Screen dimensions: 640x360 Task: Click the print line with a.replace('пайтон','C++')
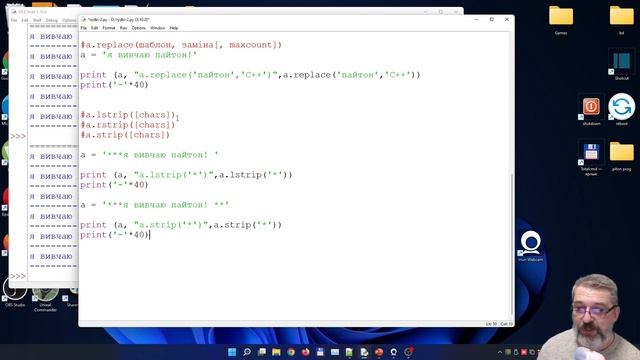(x=250, y=75)
